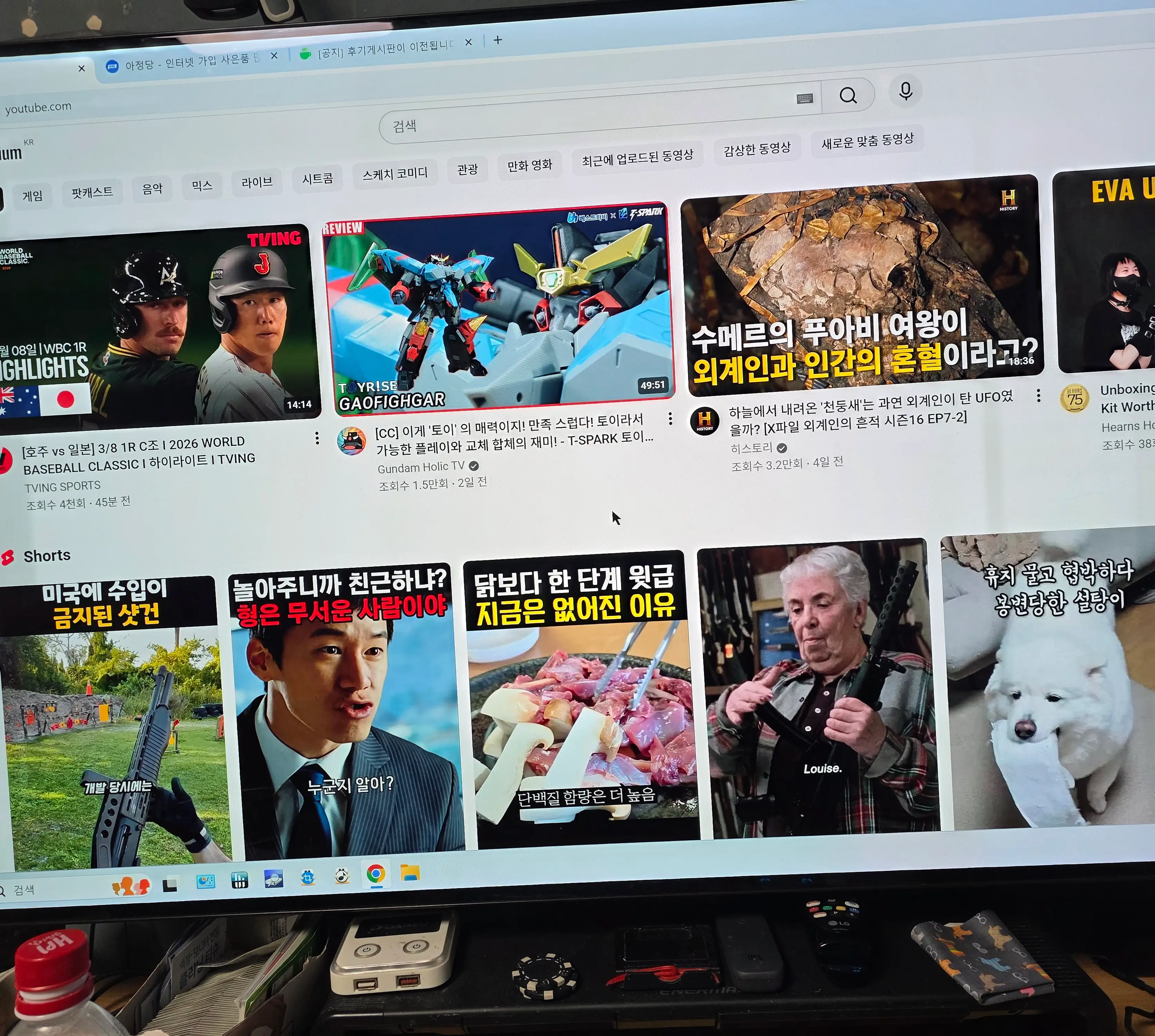
Task: Click the History channel avatar icon
Action: pyautogui.click(x=704, y=421)
